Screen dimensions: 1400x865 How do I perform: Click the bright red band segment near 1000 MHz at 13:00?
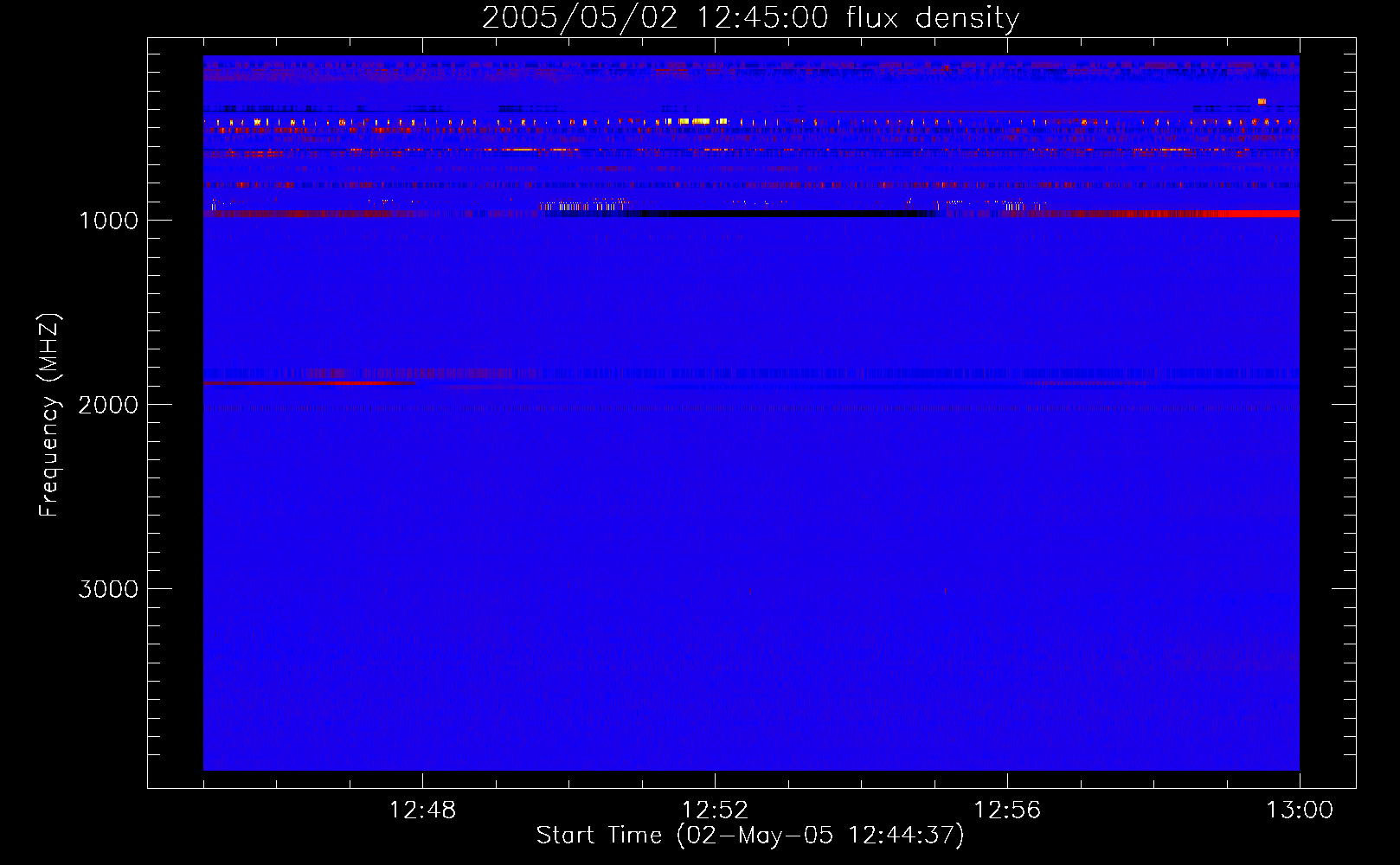1259,214
